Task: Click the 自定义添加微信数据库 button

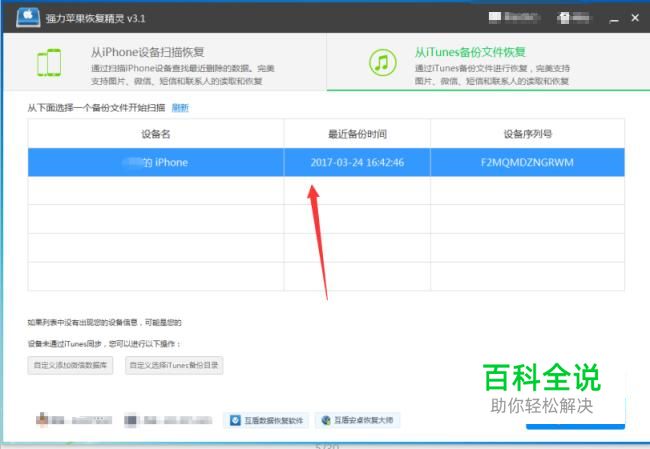Action: click(x=70, y=365)
